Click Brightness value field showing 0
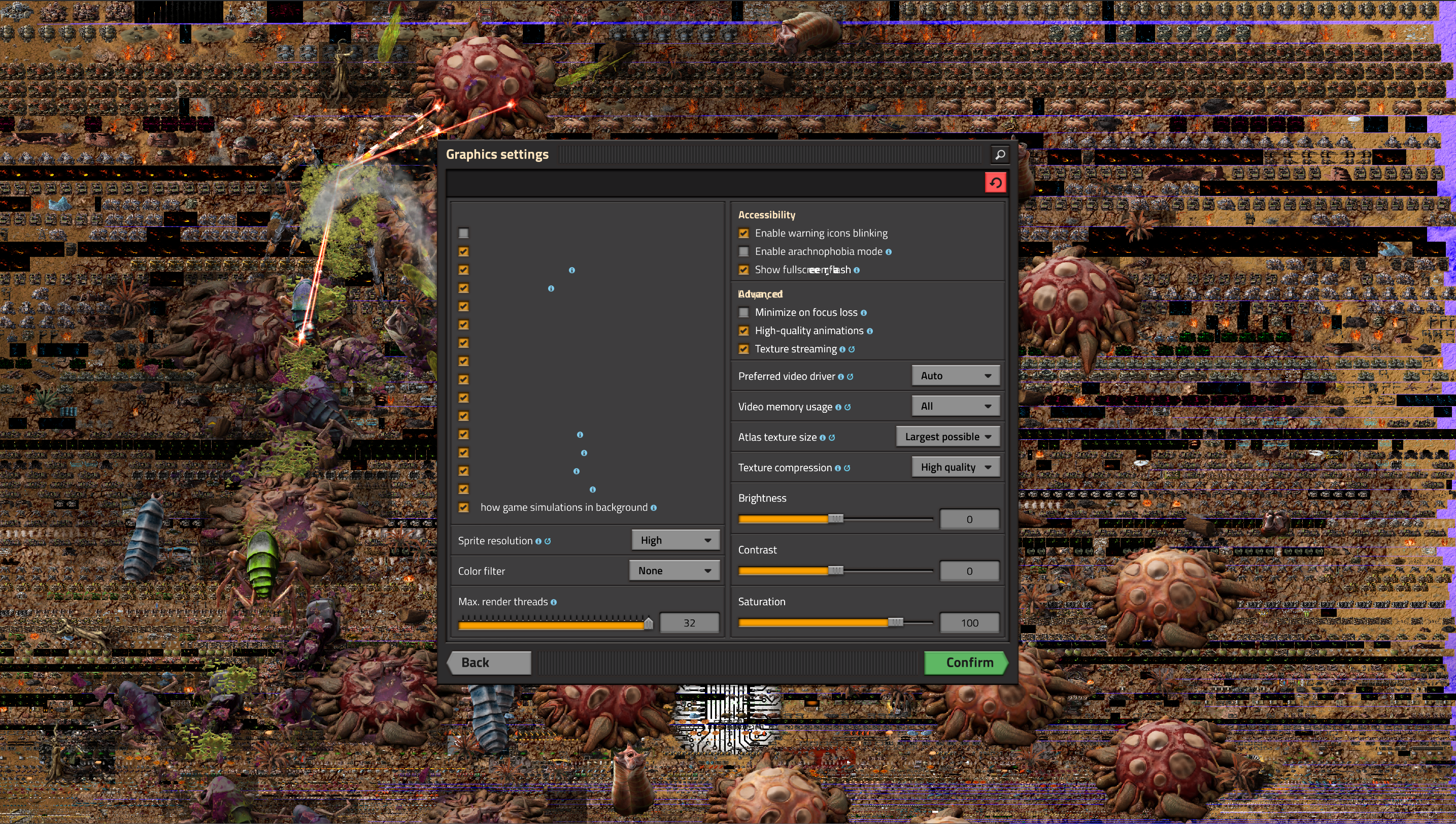This screenshot has height=824, width=1456. [x=969, y=519]
